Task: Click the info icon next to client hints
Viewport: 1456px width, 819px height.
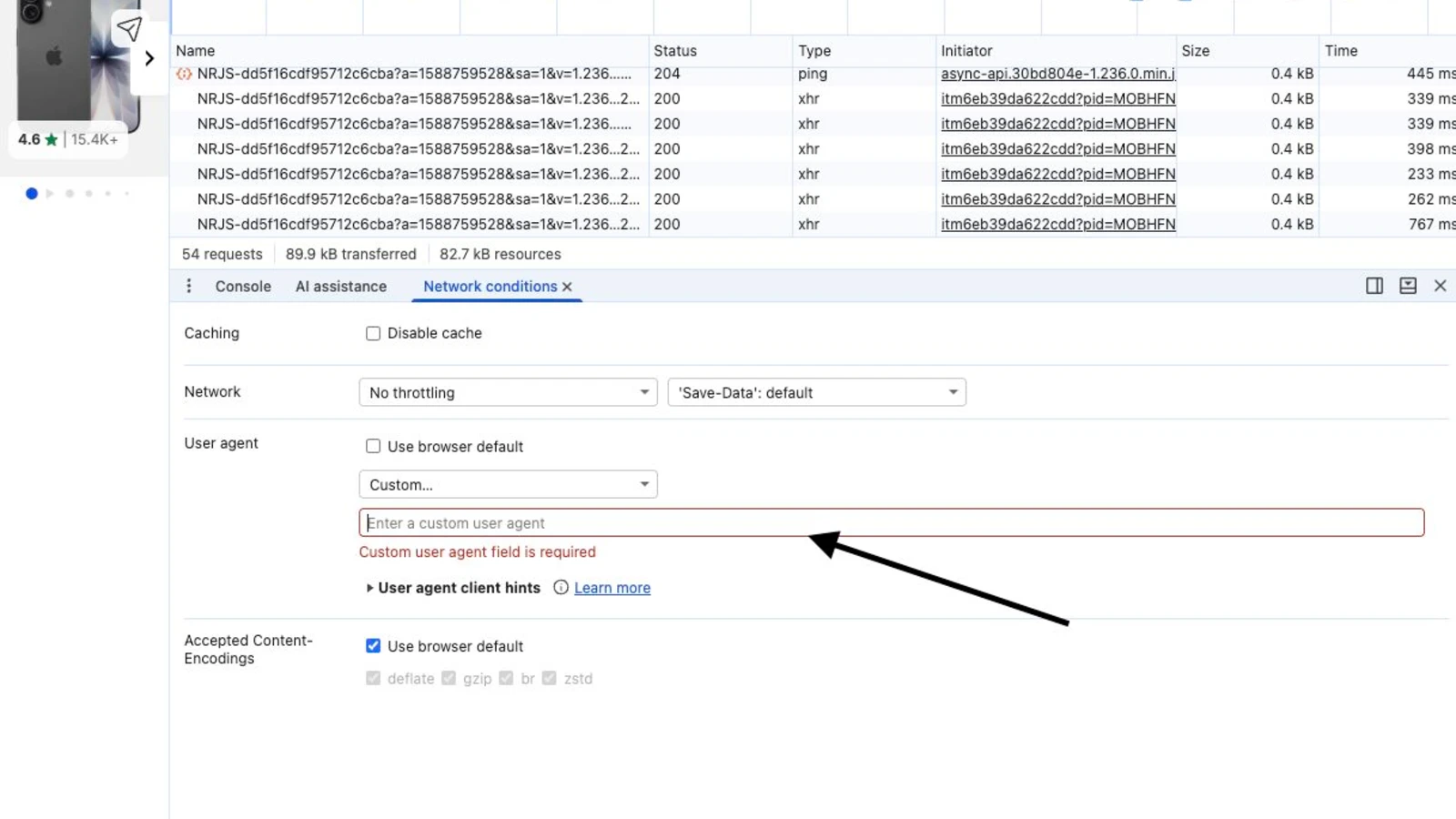Action: (561, 588)
